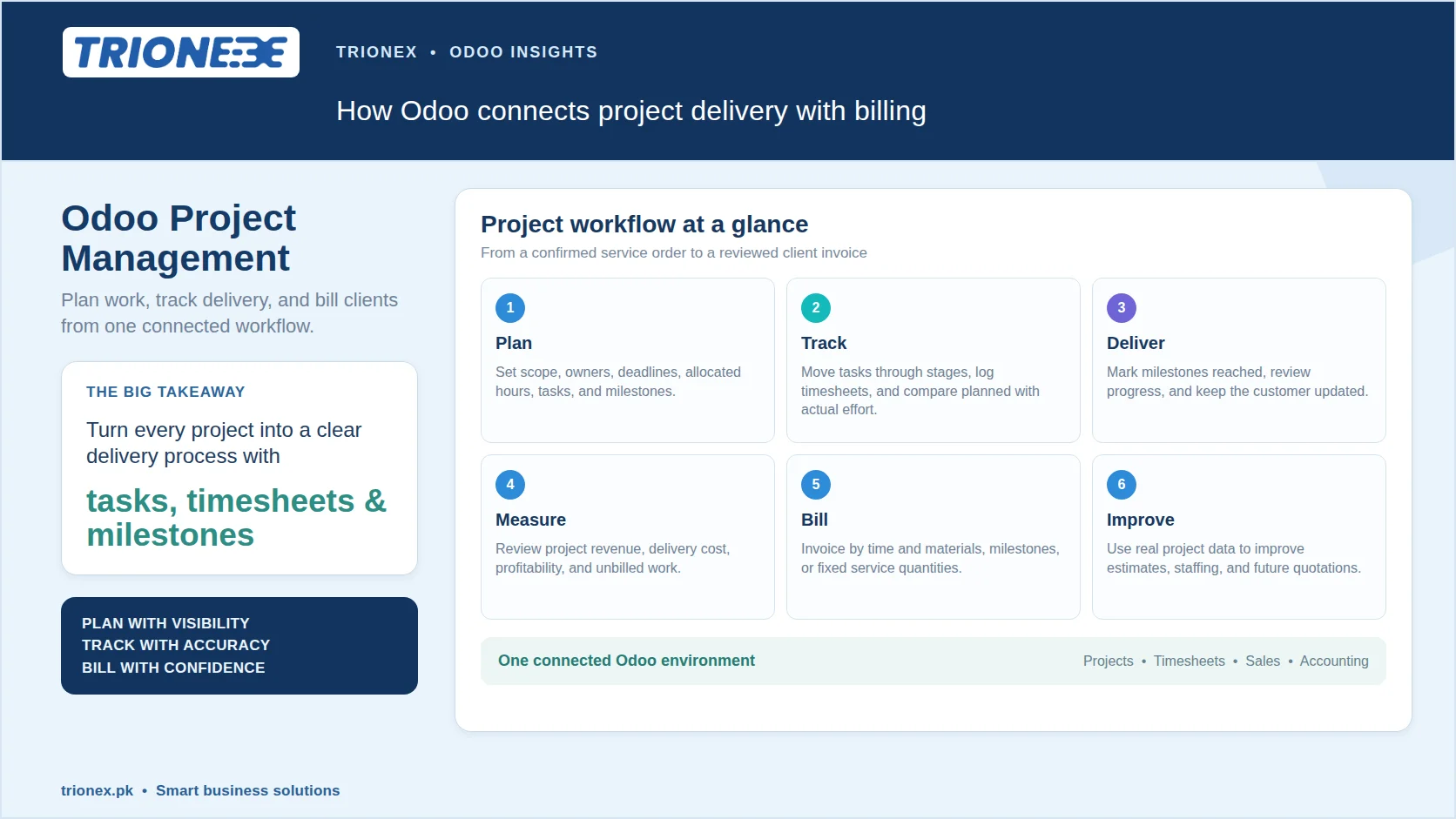Click Improve description 'Use real project data...'

(x=1234, y=558)
